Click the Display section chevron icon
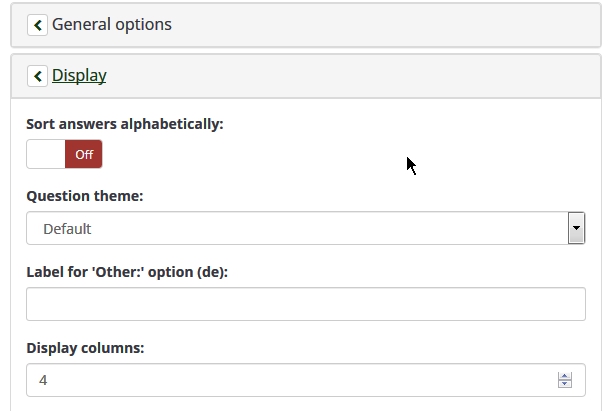Screen dimensions: 615x411 click(37, 76)
